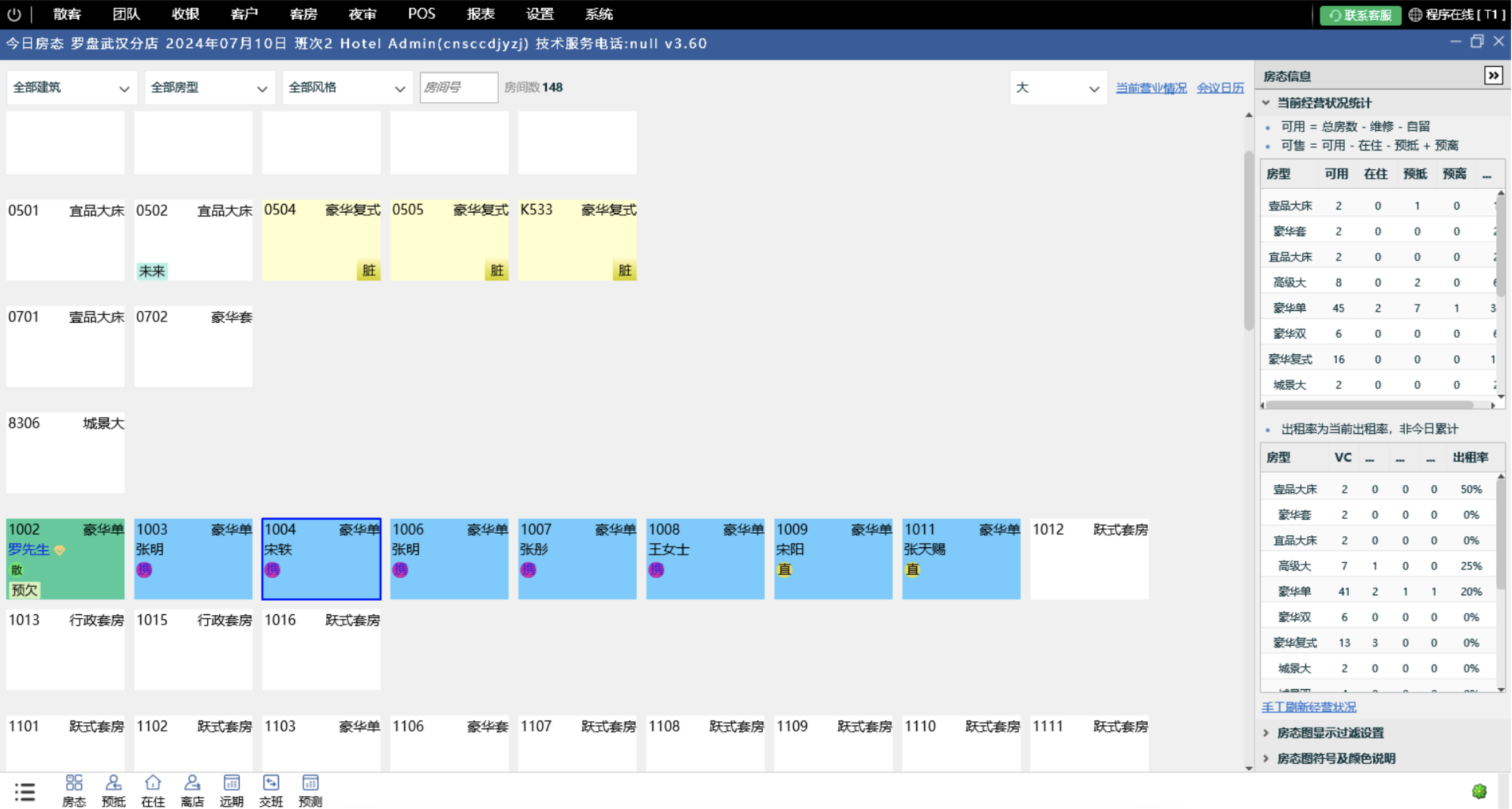
Task: Open the 全部房型 dropdown
Action: tap(209, 87)
